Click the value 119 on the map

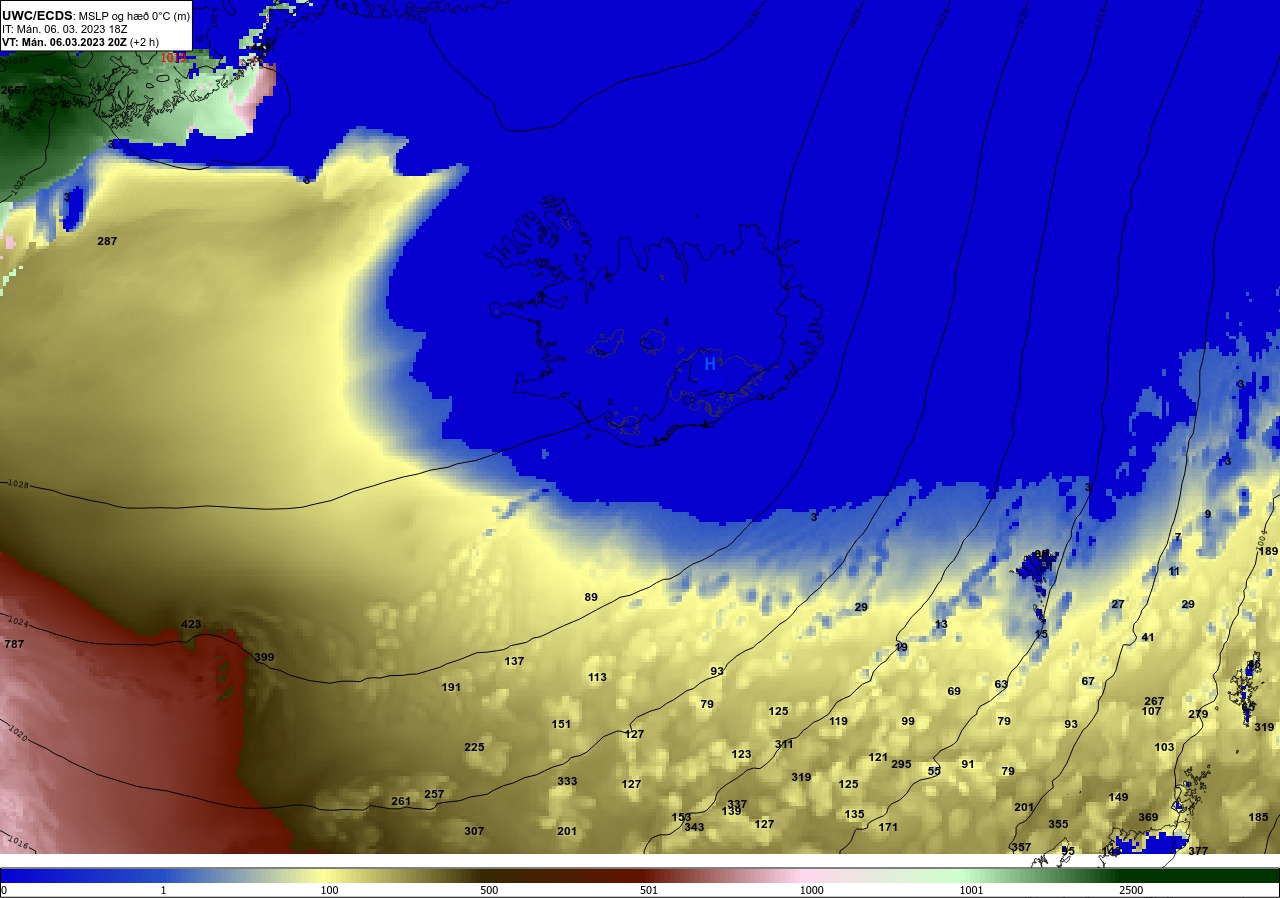838,721
